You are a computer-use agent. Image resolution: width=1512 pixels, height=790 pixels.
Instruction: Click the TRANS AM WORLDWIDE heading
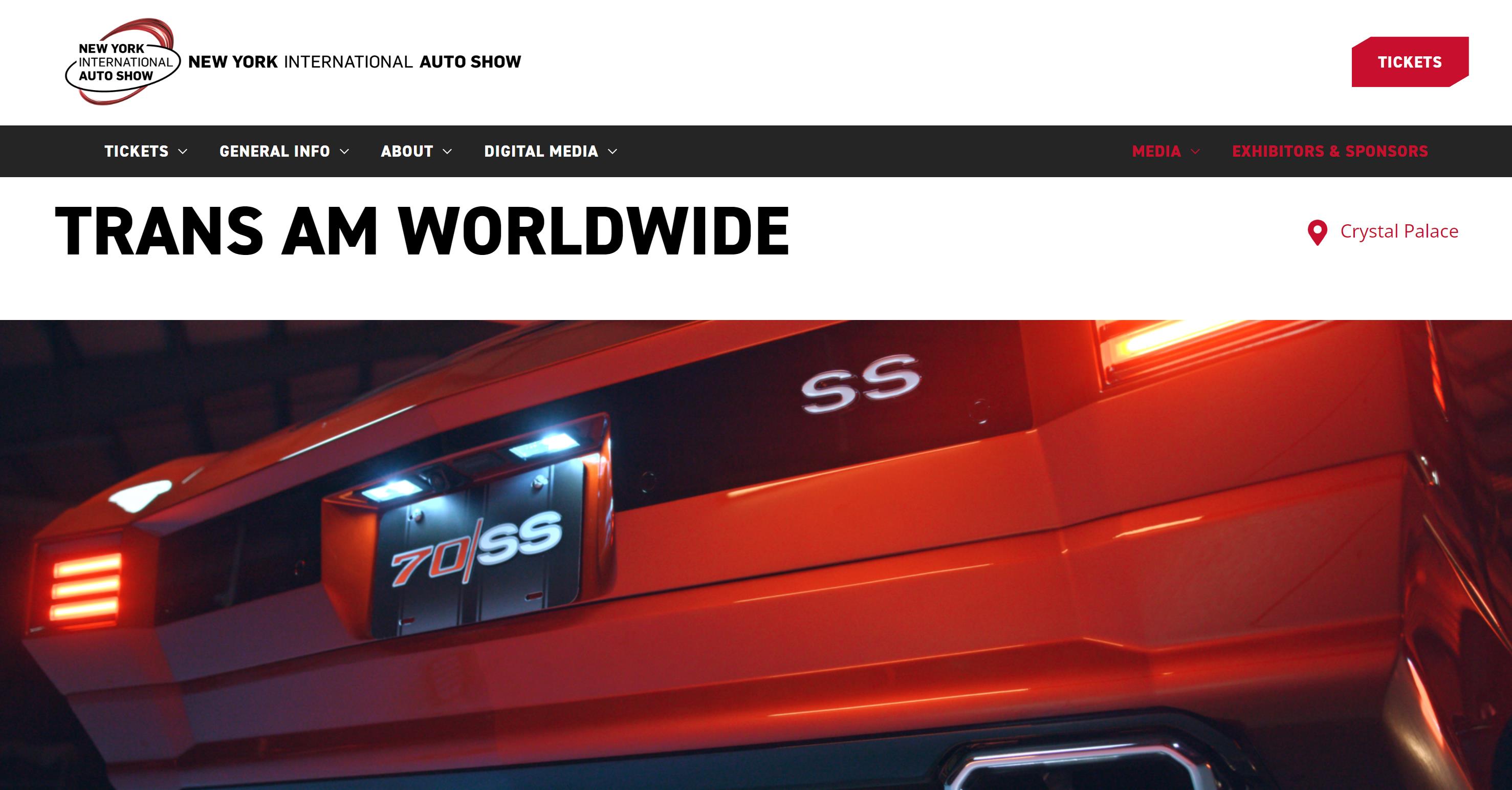coord(422,231)
